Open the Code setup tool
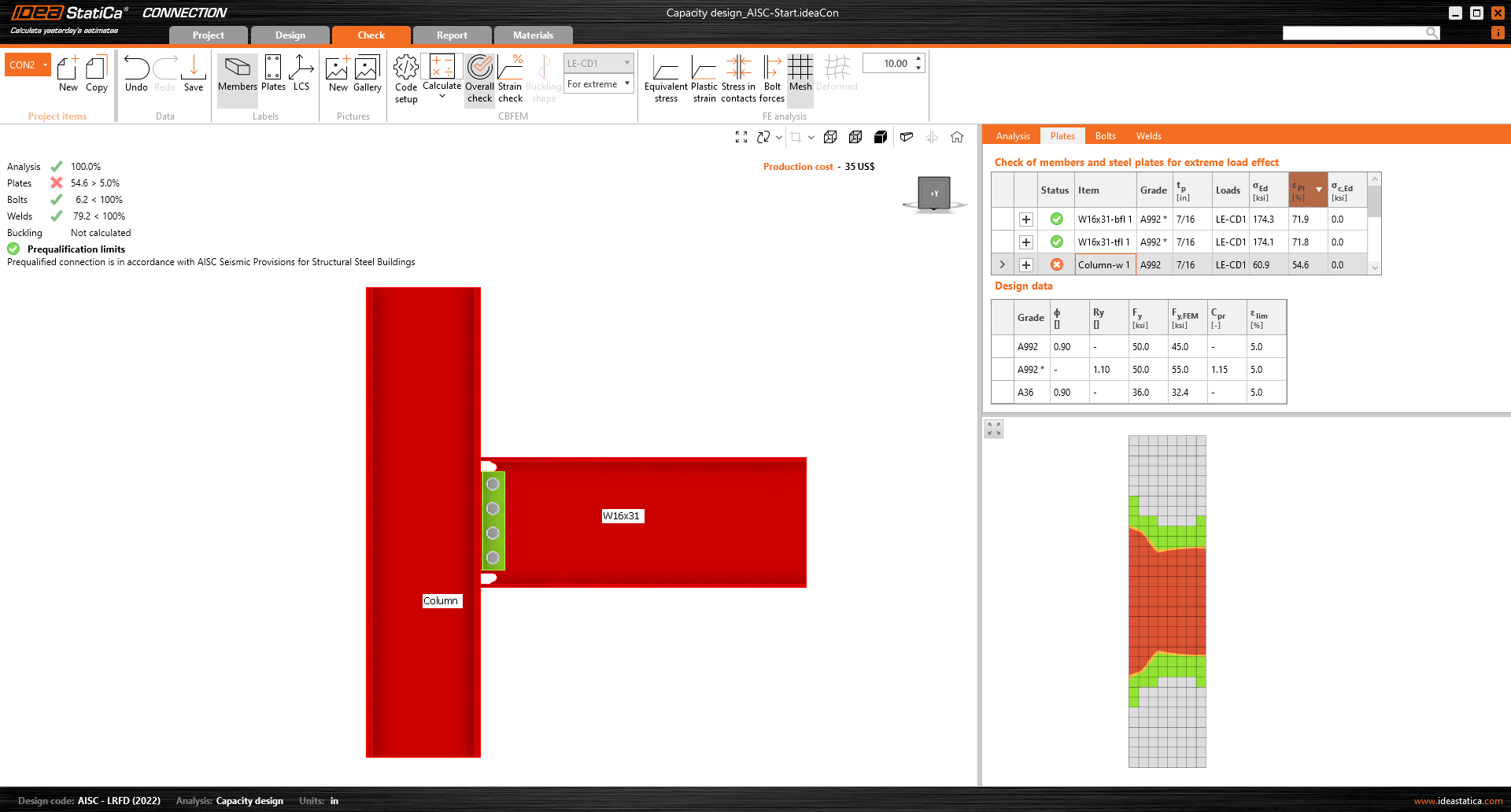The image size is (1511, 812). [406, 78]
